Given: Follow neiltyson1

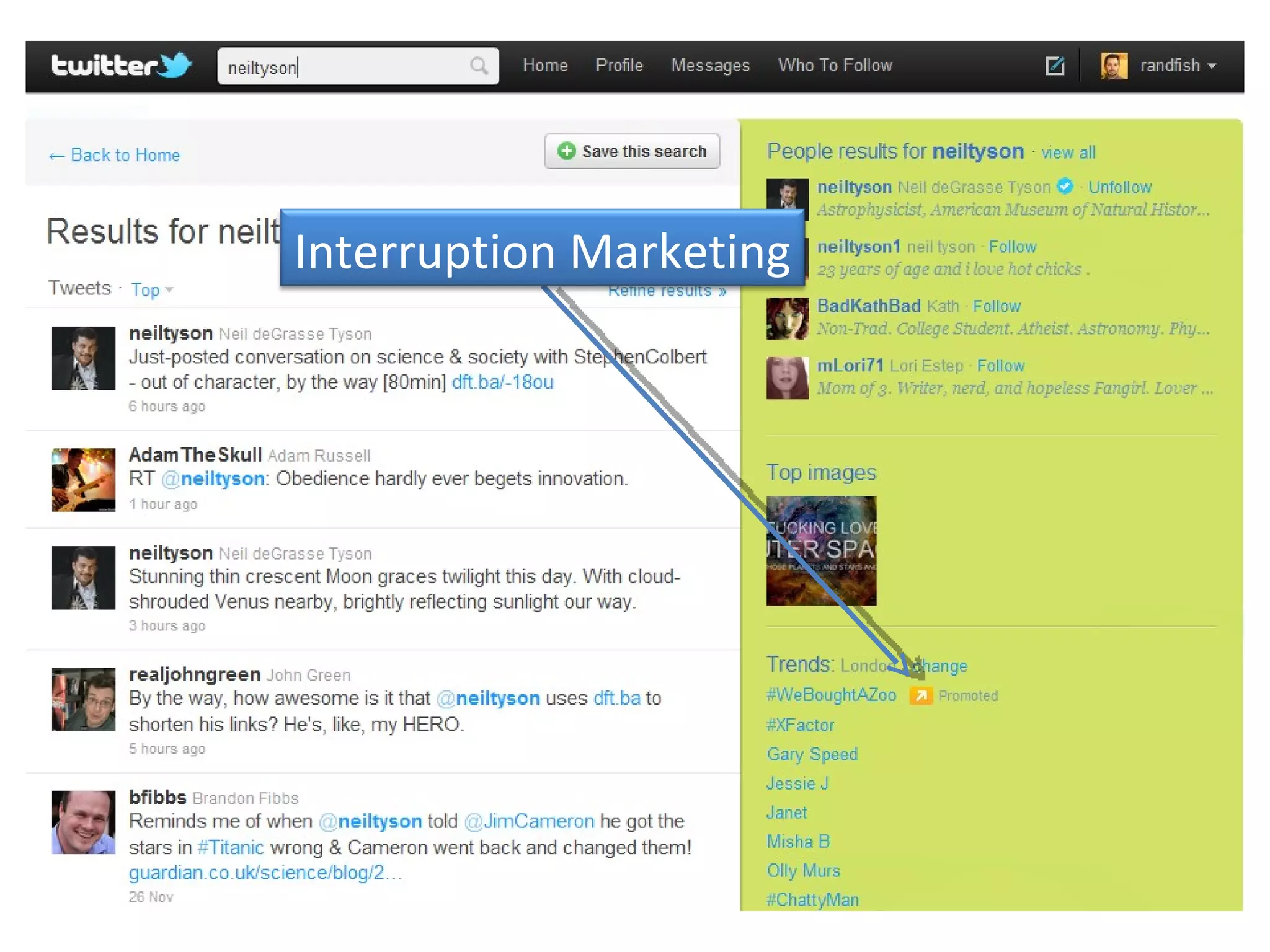Looking at the screenshot, I should 1012,247.
